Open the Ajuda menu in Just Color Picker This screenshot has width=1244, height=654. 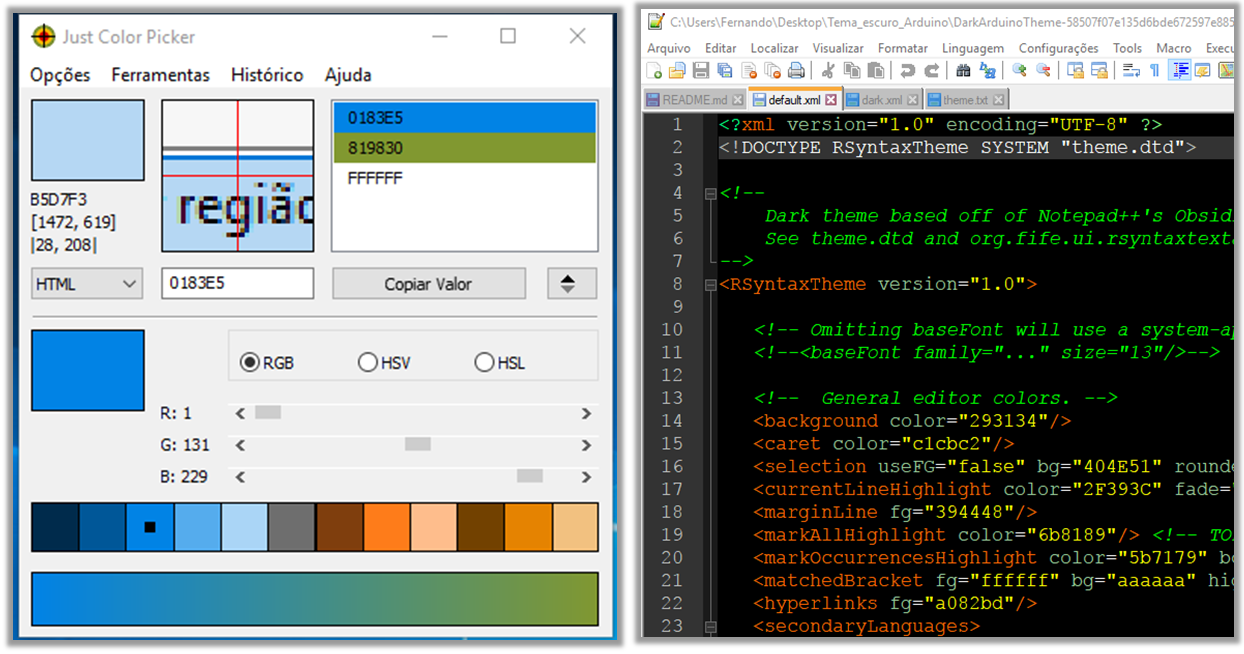click(349, 75)
